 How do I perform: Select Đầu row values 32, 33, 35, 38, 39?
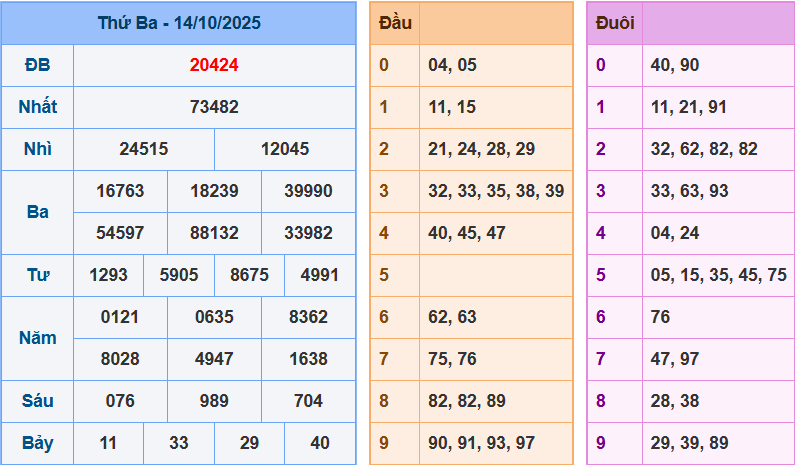(x=495, y=191)
